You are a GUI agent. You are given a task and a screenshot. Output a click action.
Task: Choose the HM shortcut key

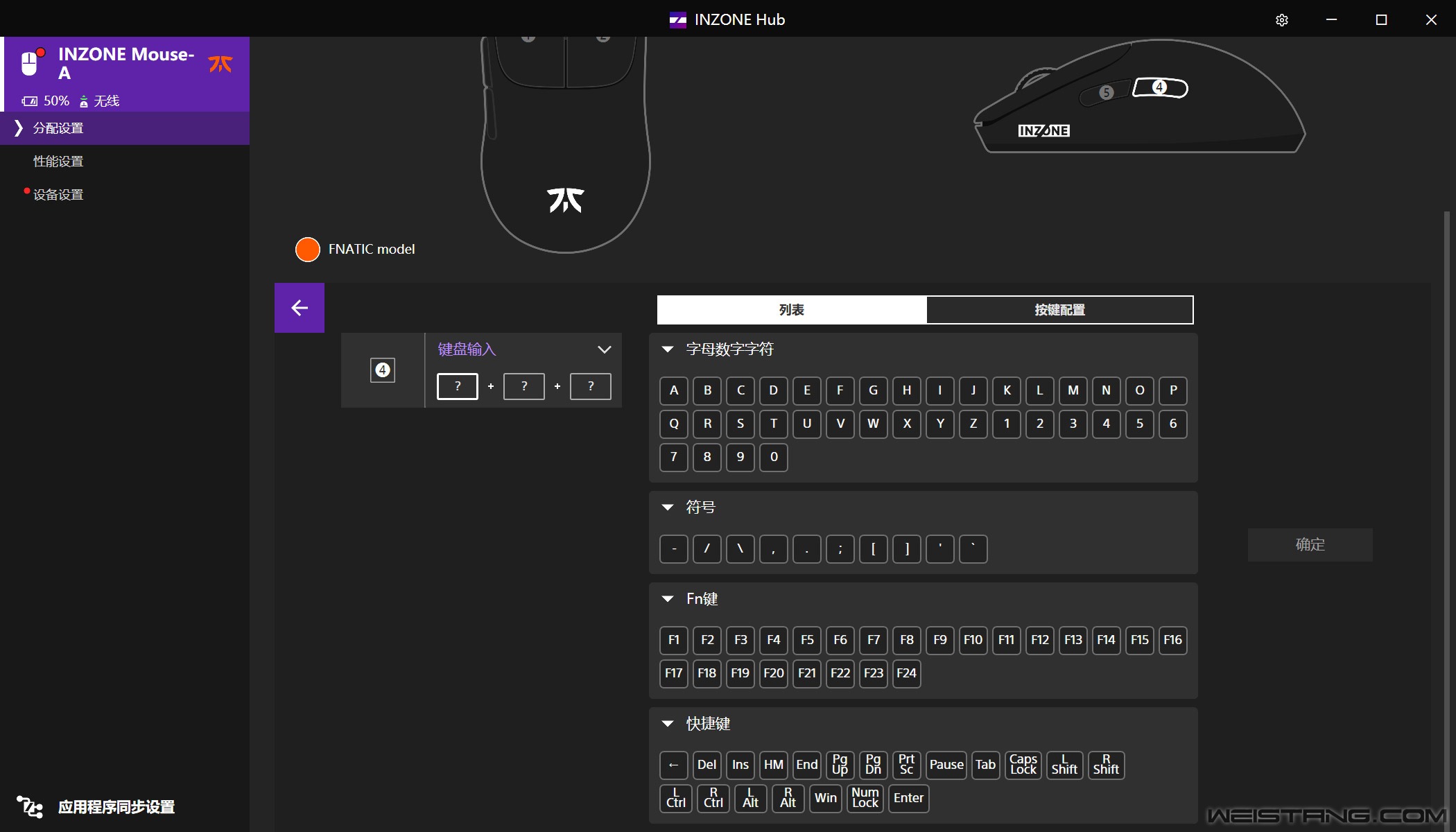tap(774, 765)
